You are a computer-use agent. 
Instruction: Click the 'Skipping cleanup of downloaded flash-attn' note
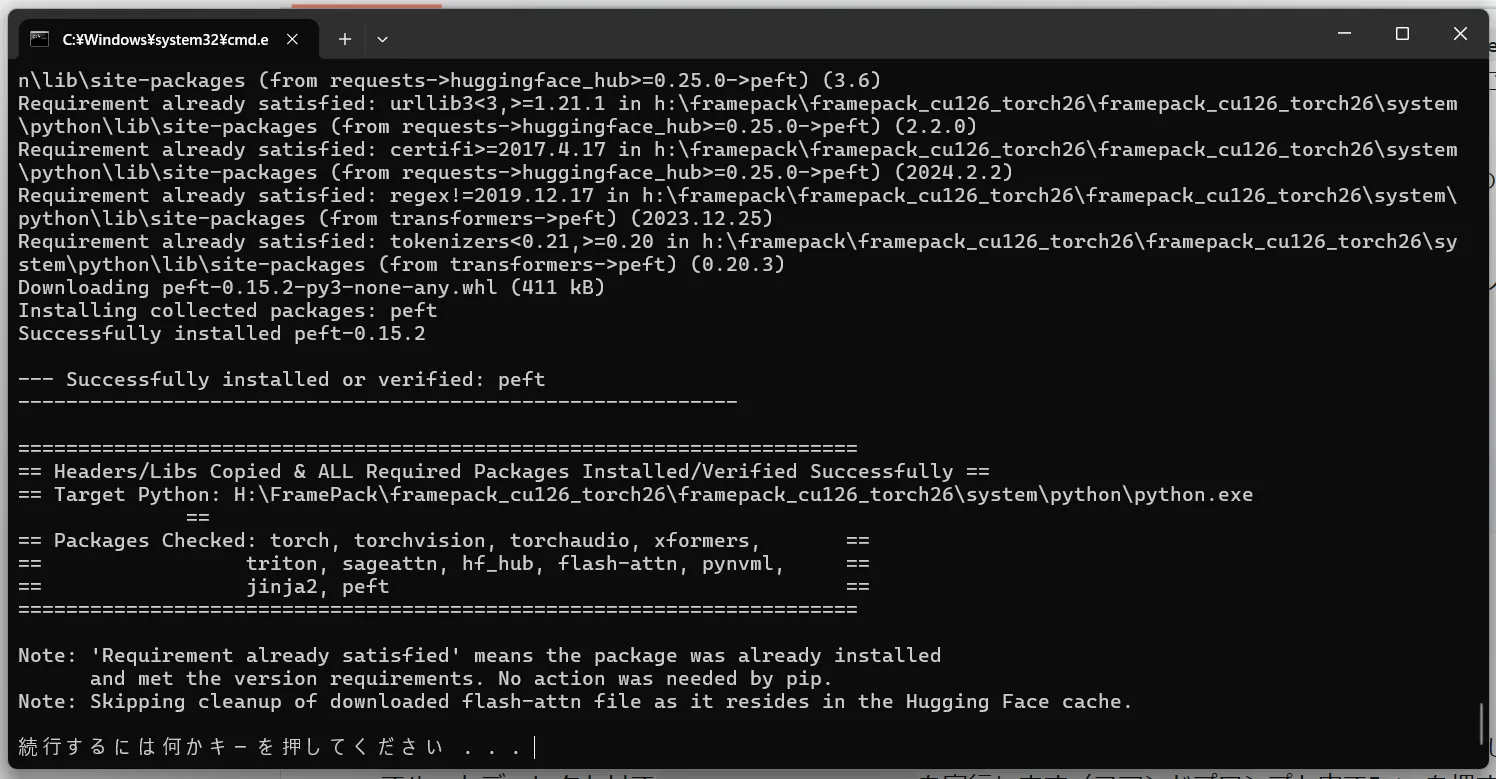tap(575, 701)
